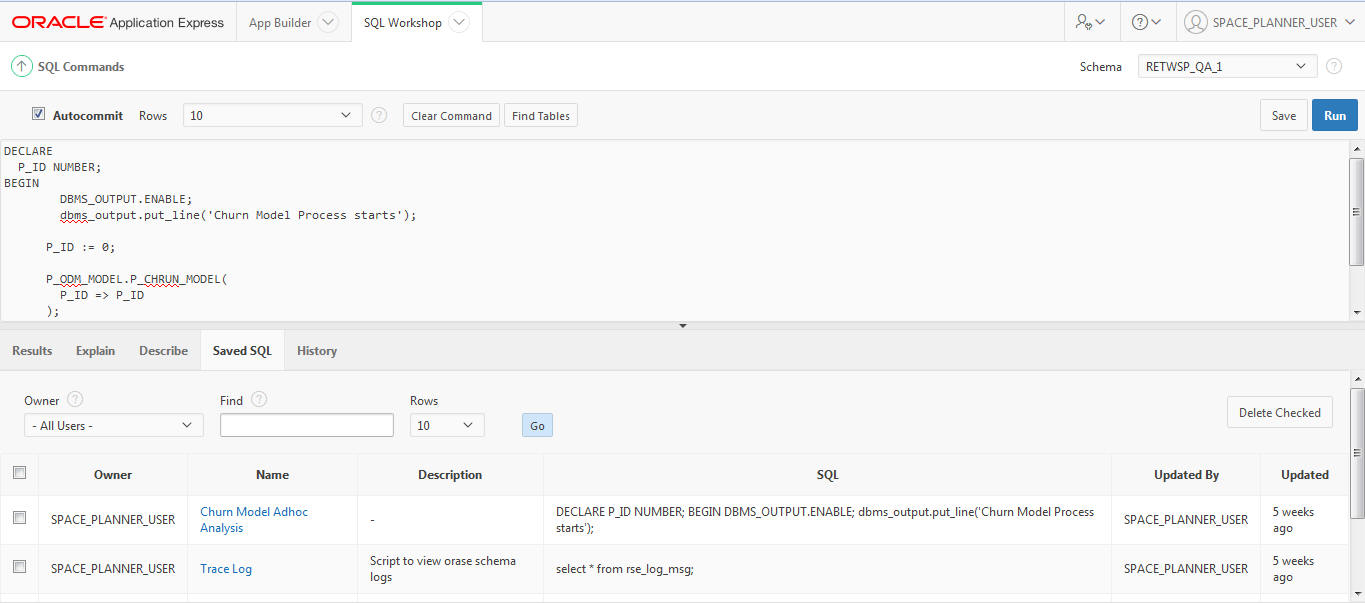Click the SQL Commands up-arrow icon
This screenshot has height=603, width=1365.
(x=21, y=66)
